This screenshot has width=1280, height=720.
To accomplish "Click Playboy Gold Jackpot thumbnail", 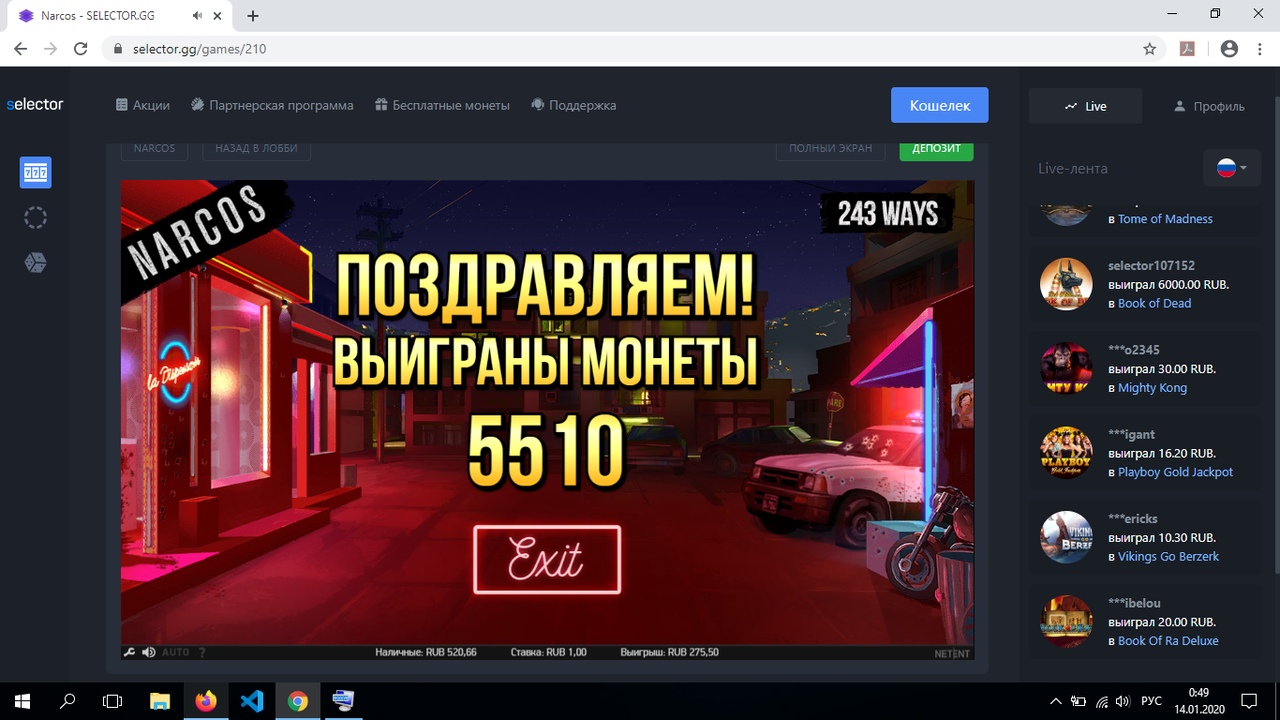I will [1066, 453].
